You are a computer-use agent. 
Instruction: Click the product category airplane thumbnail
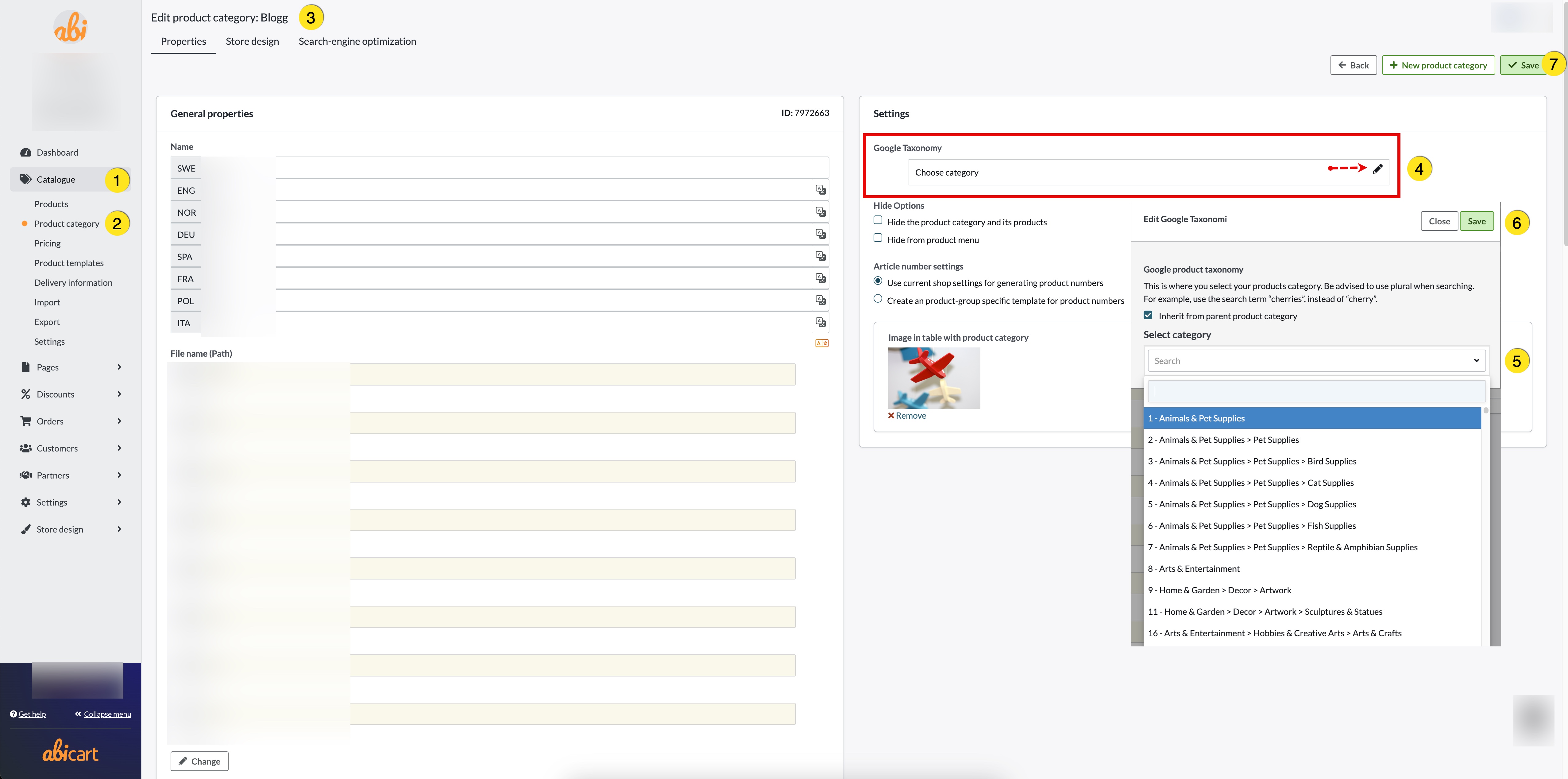click(x=934, y=378)
